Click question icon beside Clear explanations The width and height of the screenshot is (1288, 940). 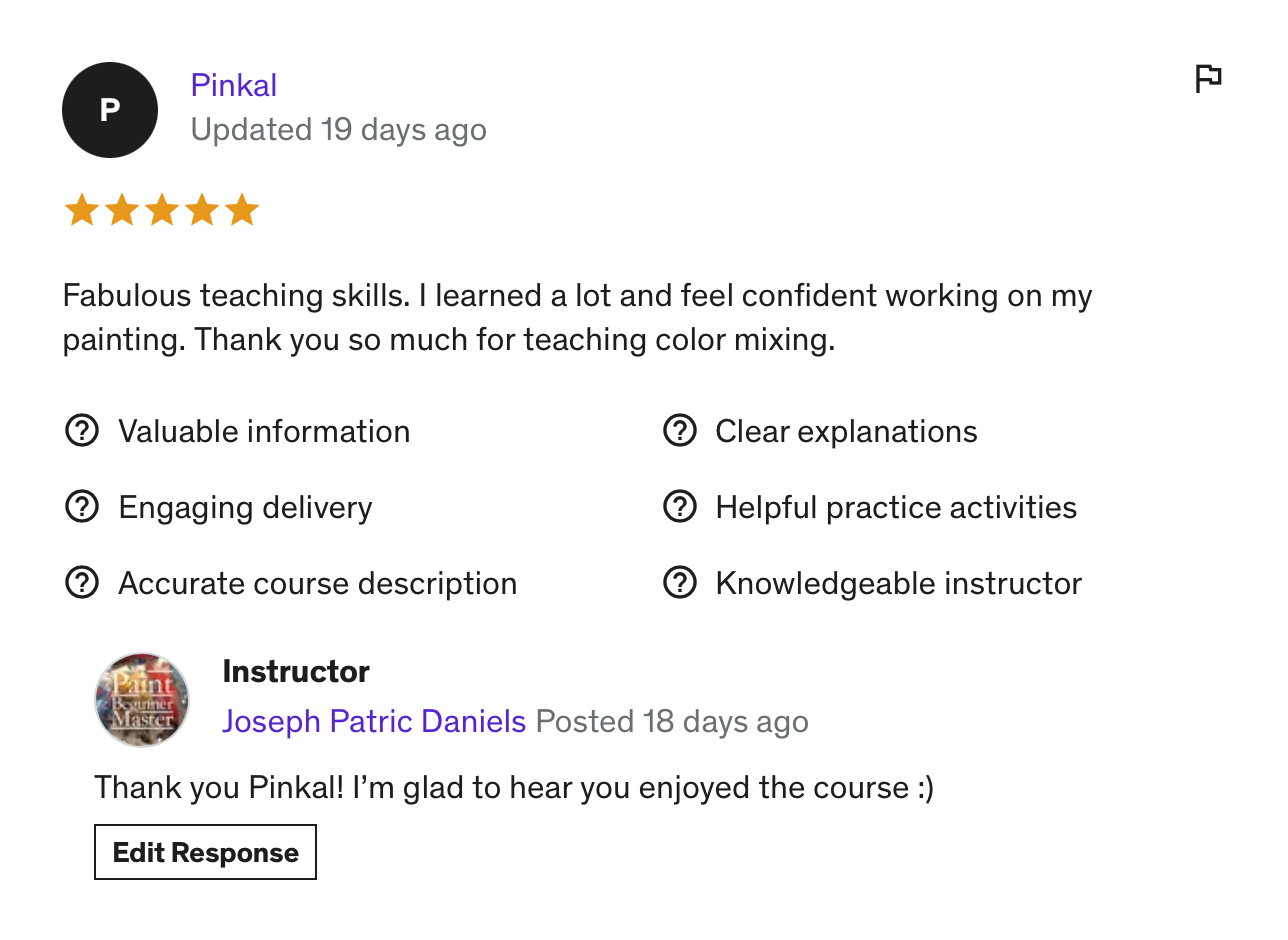tap(680, 431)
